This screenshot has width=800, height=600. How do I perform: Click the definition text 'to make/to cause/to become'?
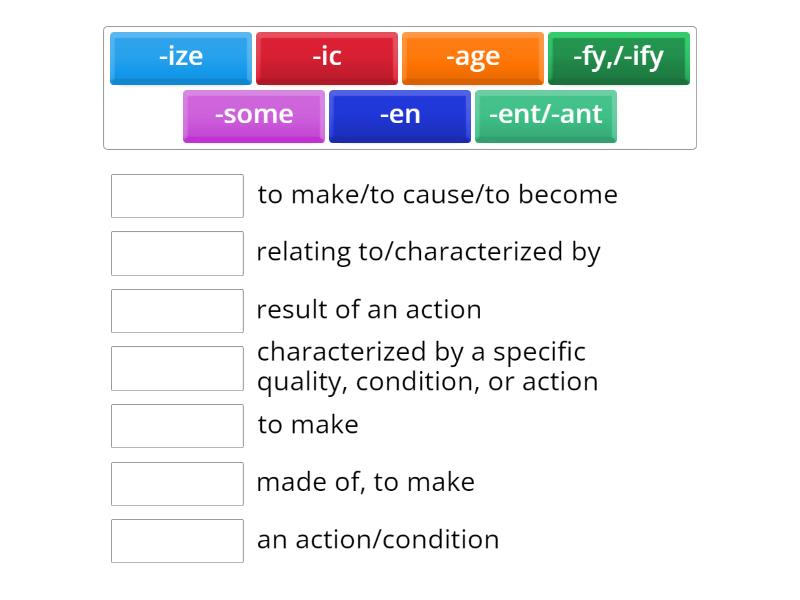pos(438,195)
